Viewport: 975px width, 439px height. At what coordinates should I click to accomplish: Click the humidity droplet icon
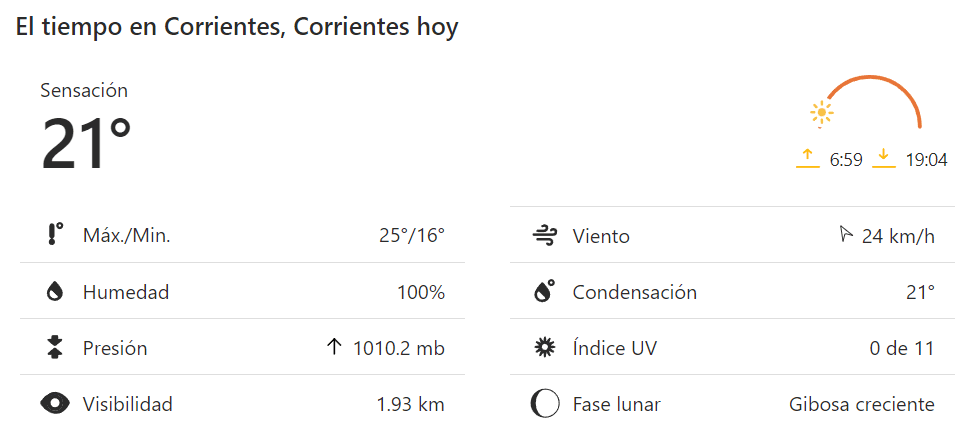tap(55, 292)
